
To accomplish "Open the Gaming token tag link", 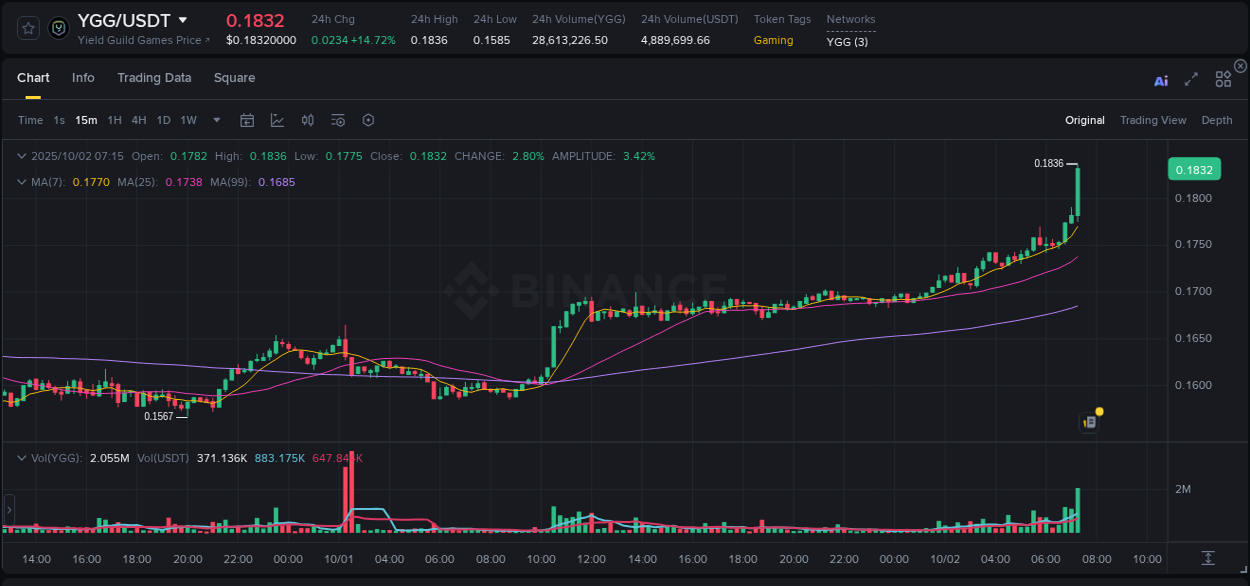I will coord(773,40).
